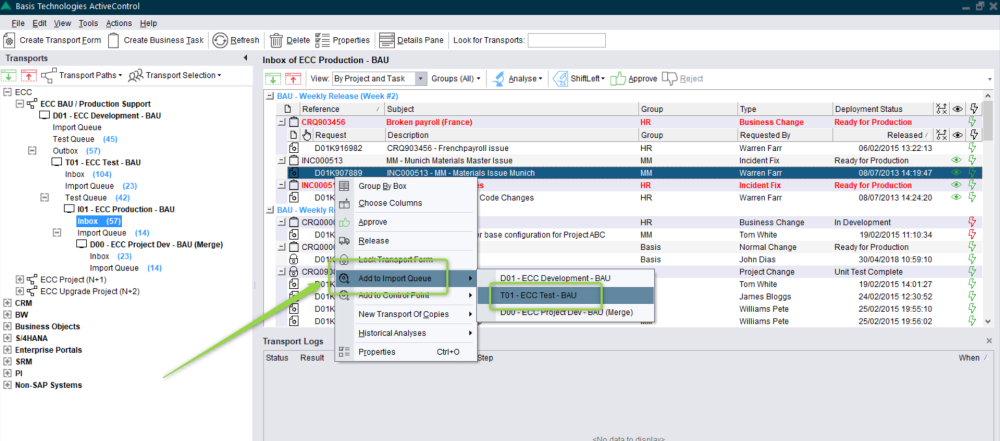Select D00 - ECC Project Dev - BAU (Merge)

156,244
